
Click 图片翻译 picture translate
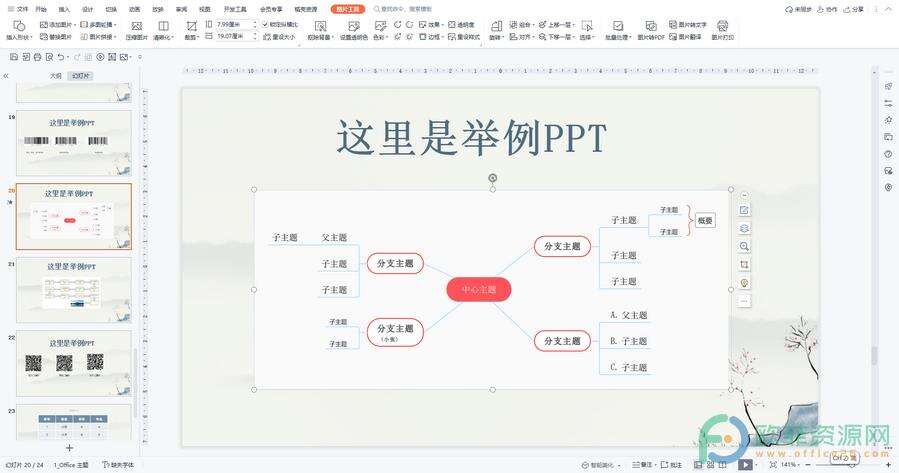(x=685, y=37)
